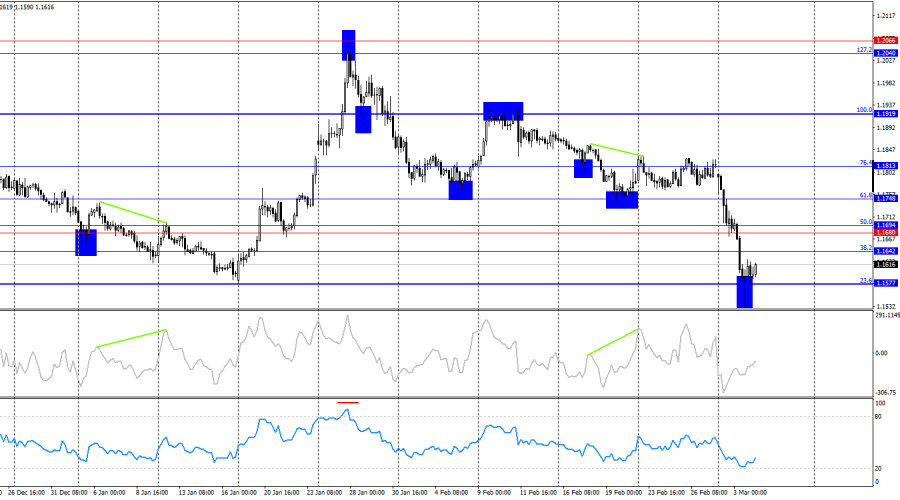This screenshot has height=500, width=900.
Task: Select the wide blue rectangle on the 1.1919 line
Action: 503,111
